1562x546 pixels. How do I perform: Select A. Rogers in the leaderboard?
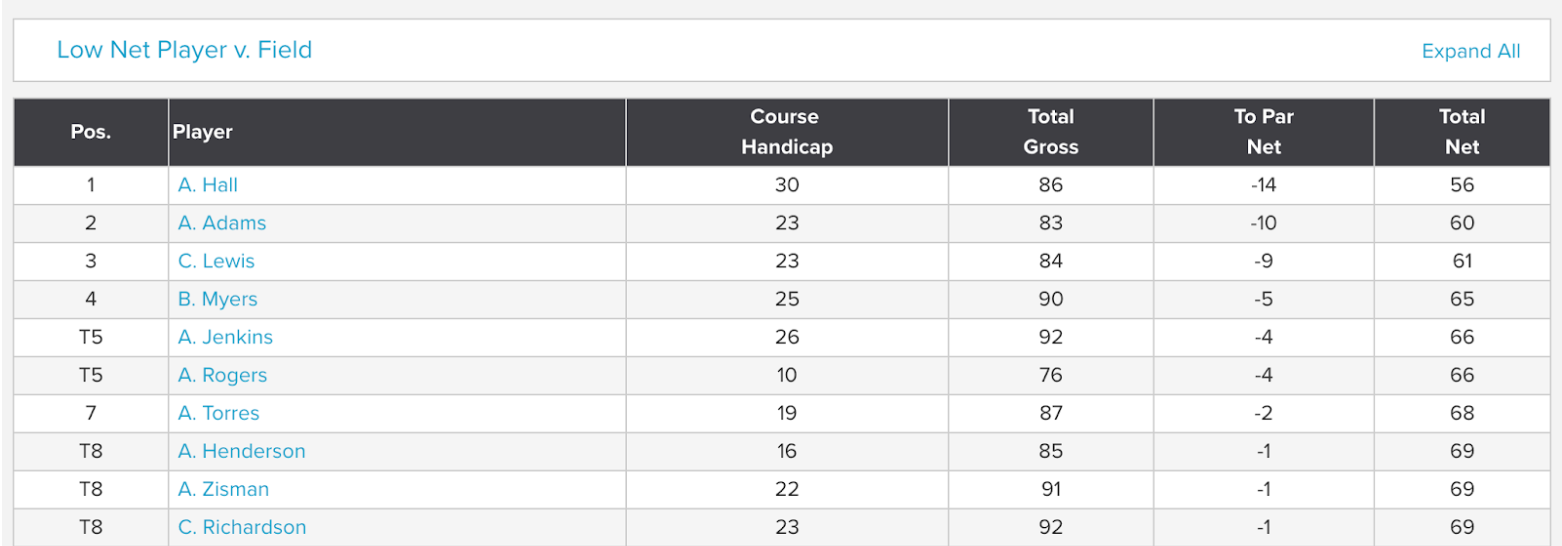point(222,375)
